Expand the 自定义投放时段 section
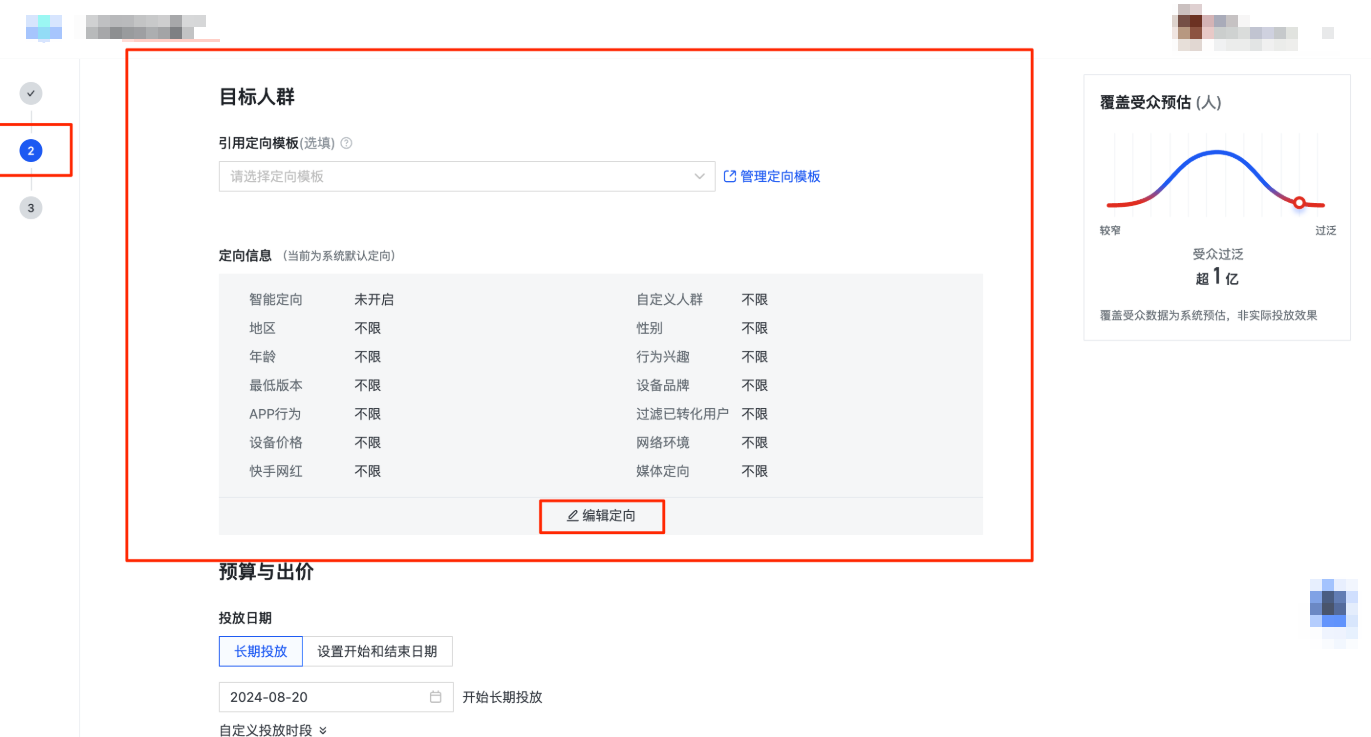 pos(268,730)
